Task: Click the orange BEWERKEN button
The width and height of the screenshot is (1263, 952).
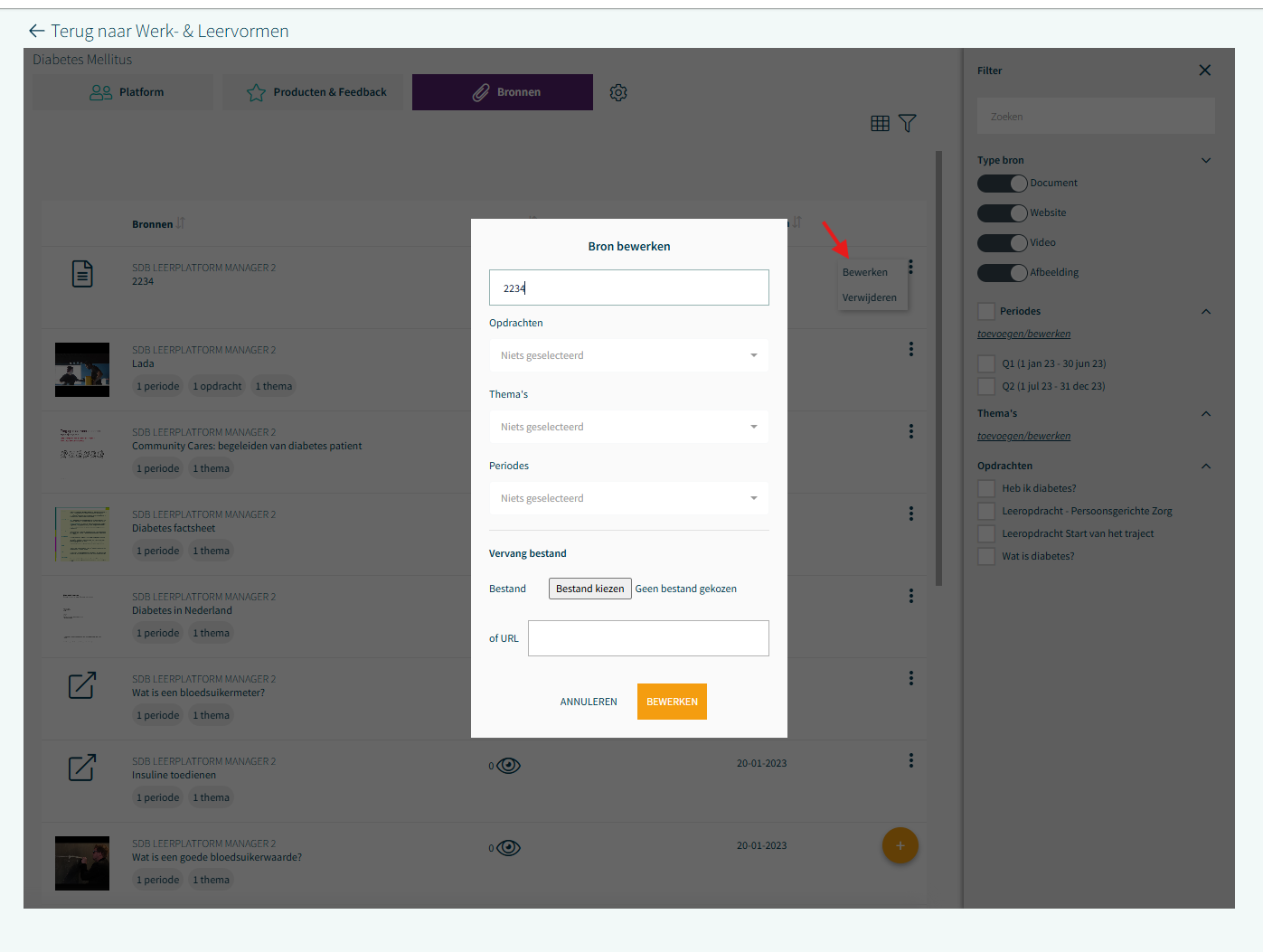Action: click(x=672, y=702)
